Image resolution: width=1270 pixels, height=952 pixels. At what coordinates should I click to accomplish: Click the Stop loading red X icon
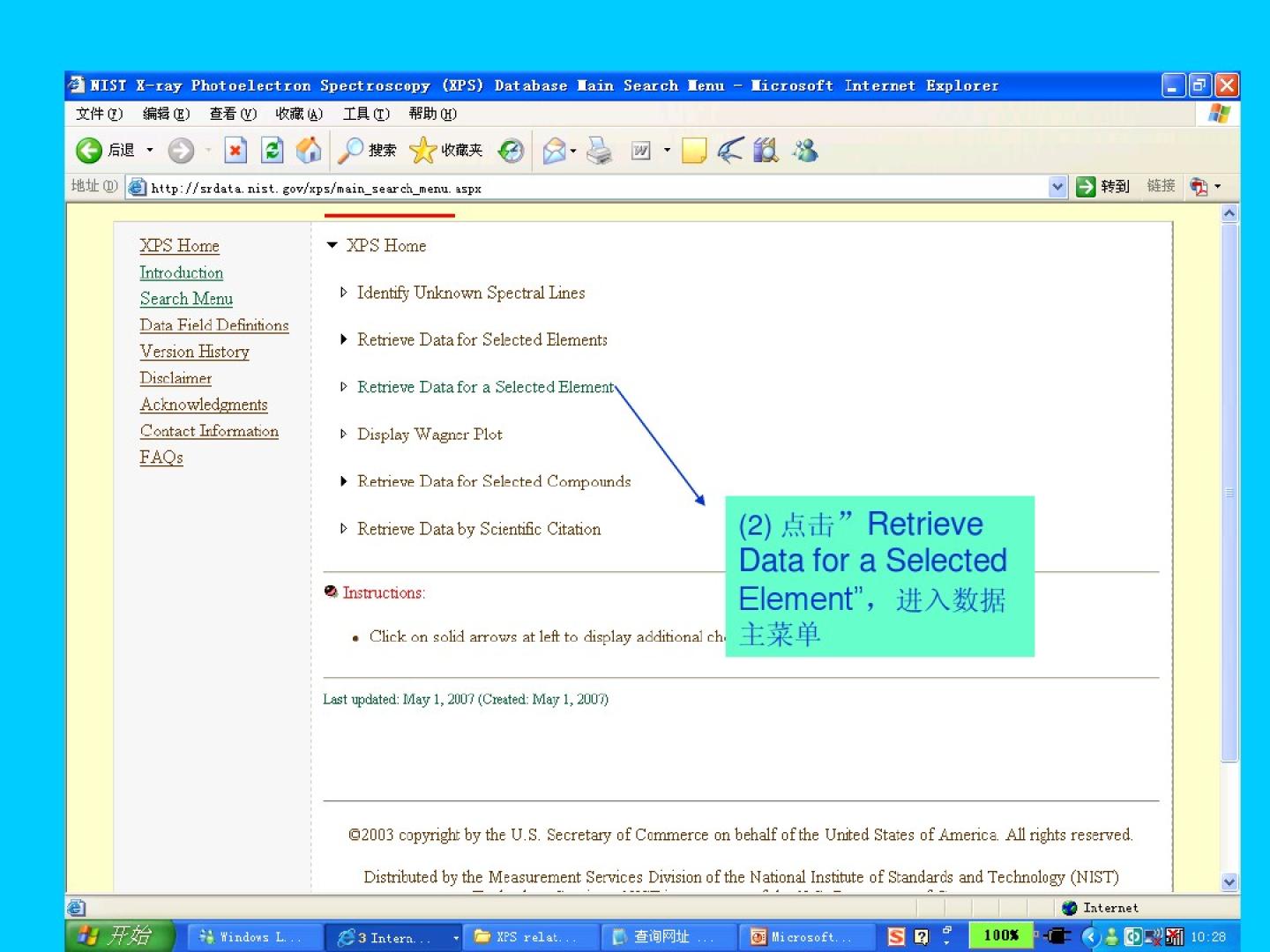click(235, 151)
